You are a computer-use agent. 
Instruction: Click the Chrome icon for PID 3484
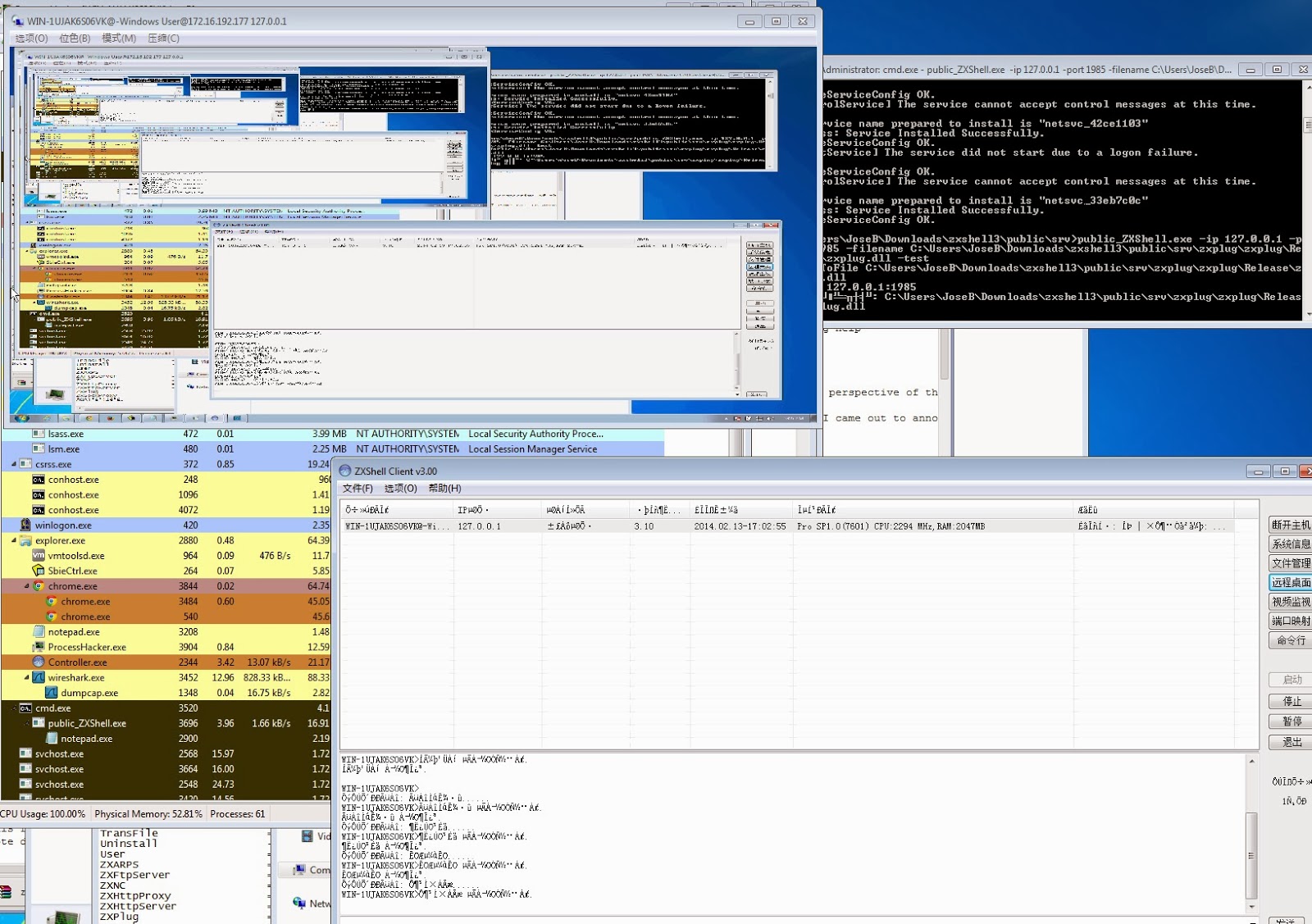[52, 602]
